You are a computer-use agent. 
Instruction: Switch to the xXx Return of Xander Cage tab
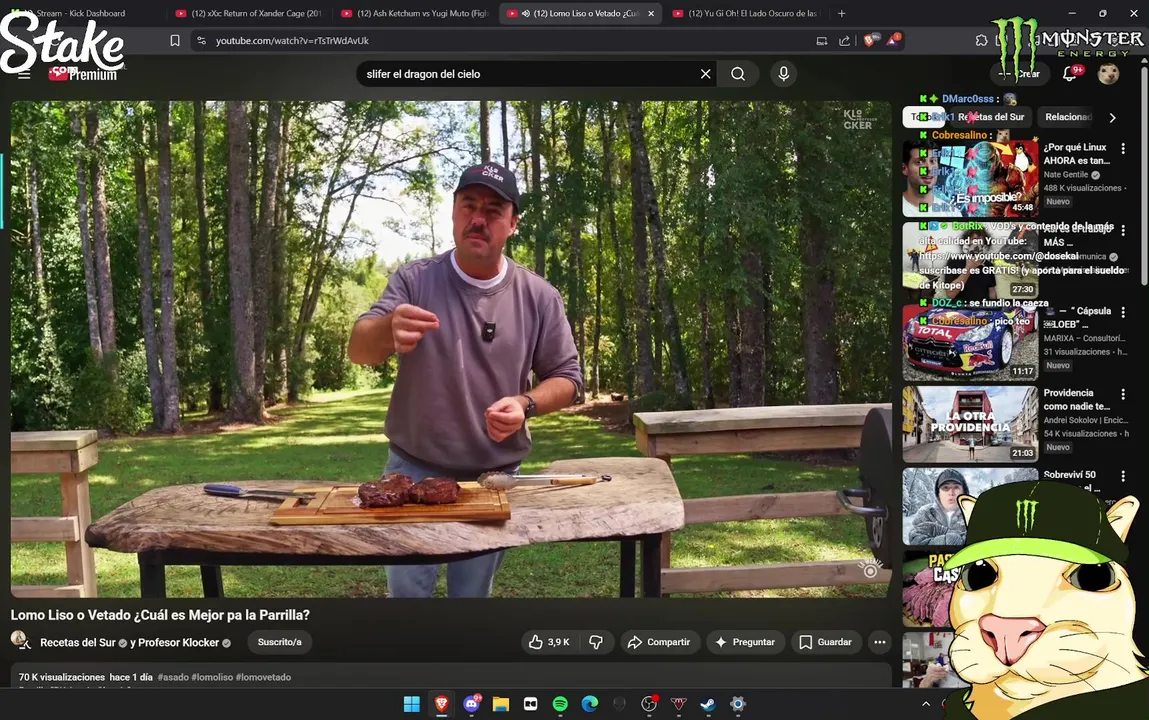[249, 13]
